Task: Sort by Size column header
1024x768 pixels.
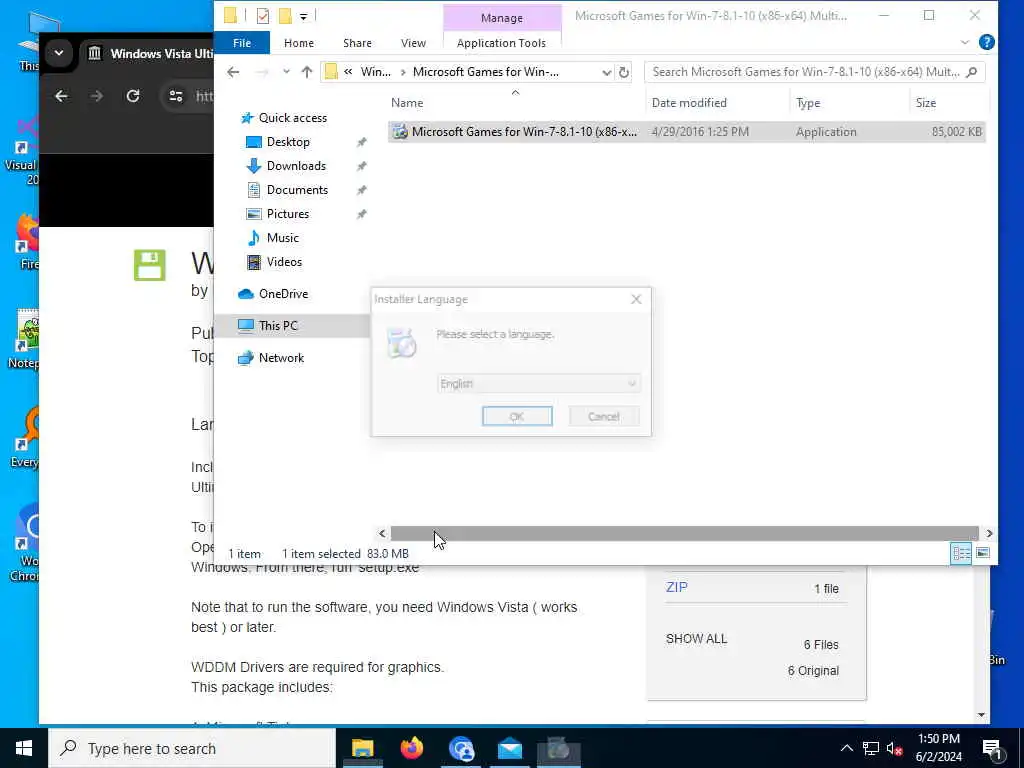Action: pyautogui.click(x=925, y=103)
